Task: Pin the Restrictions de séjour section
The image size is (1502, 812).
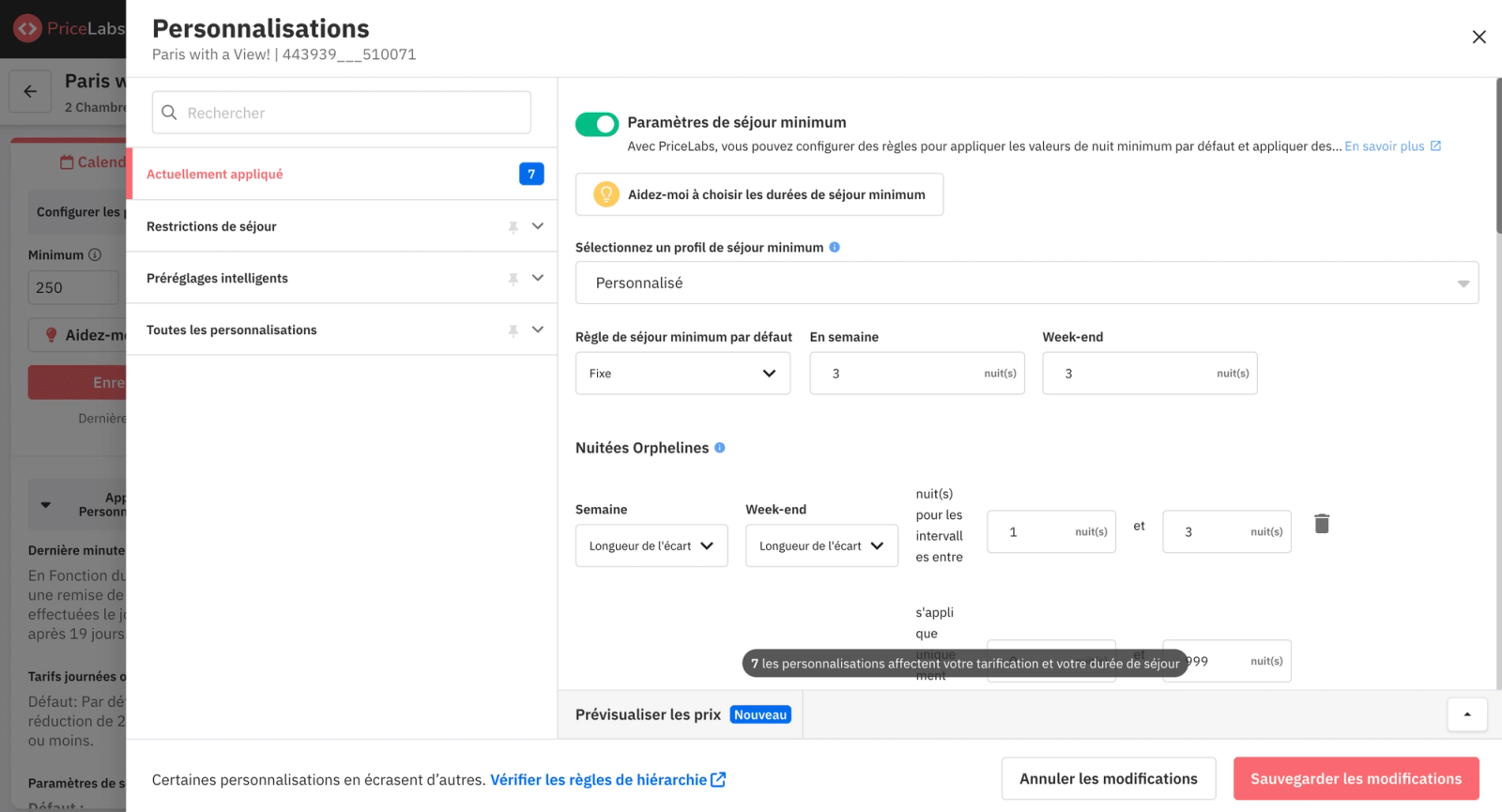Action: (513, 227)
